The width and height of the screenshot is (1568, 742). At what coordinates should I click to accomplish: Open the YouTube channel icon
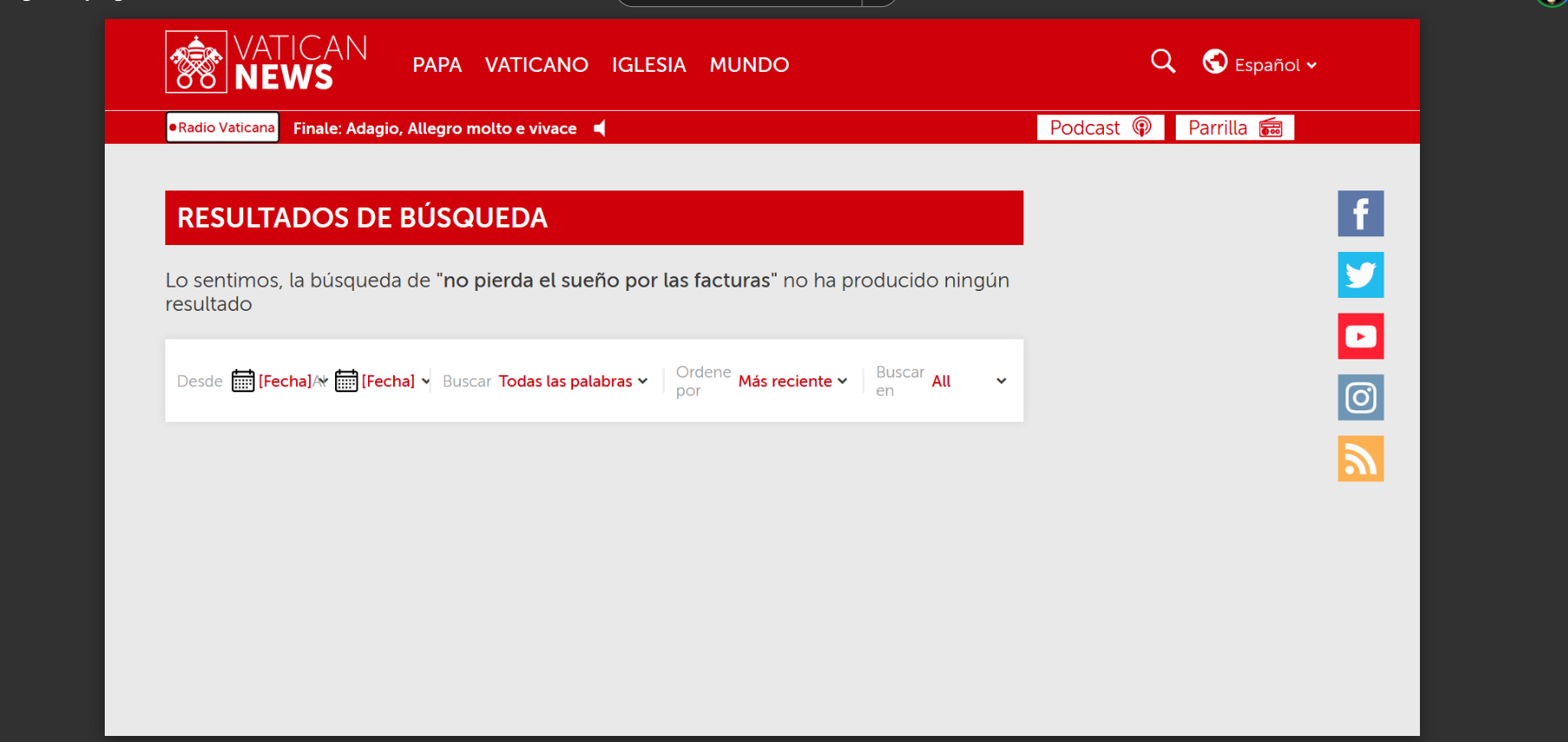[x=1360, y=336]
